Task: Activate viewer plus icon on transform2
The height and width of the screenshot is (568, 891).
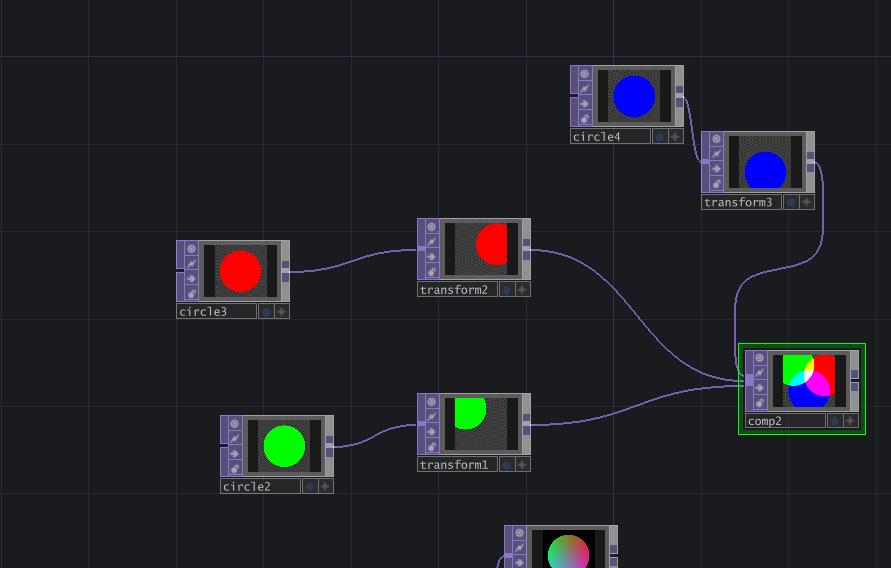Action: click(522, 290)
